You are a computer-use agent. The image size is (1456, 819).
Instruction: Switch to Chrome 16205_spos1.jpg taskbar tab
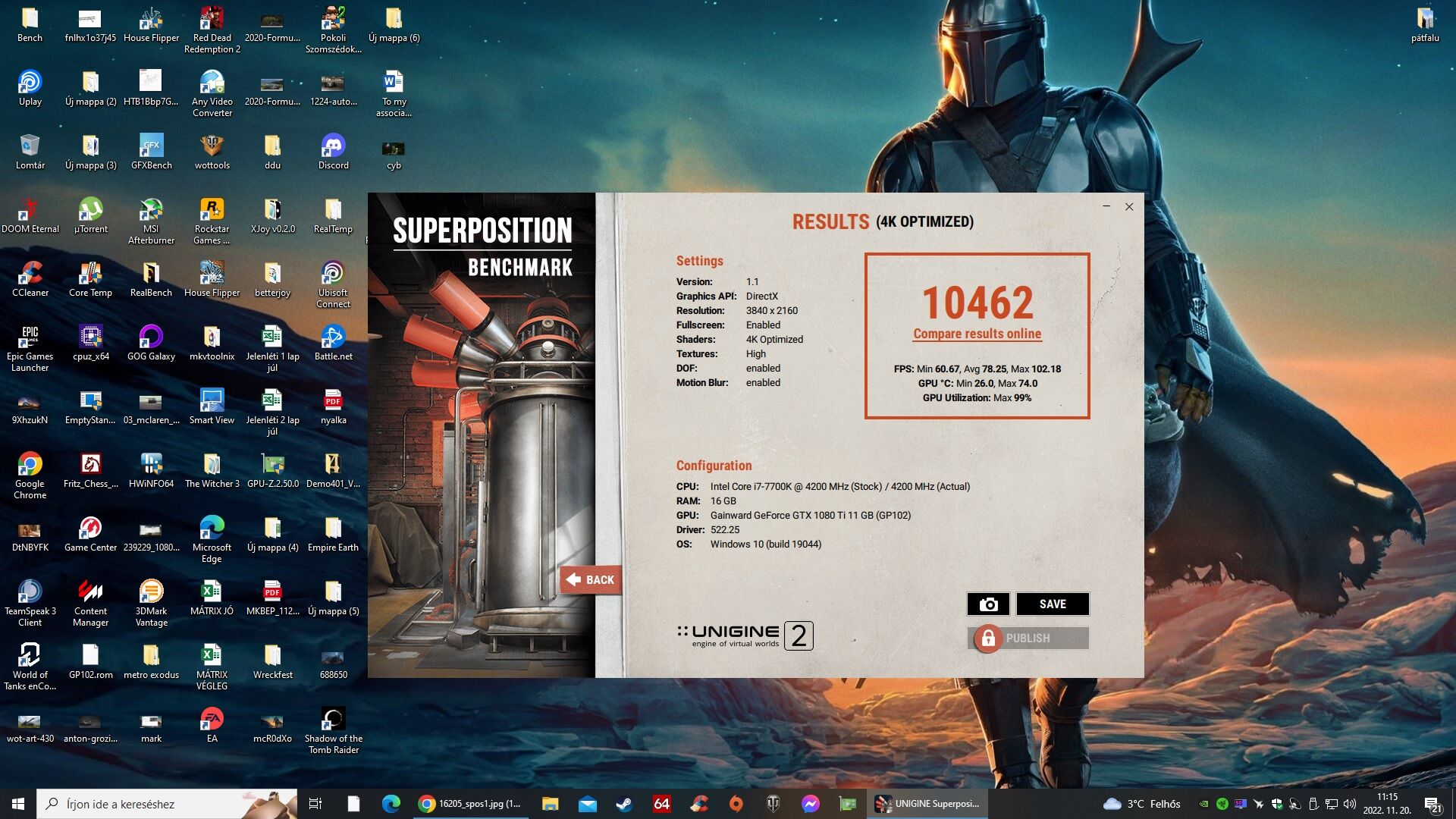pos(470,804)
